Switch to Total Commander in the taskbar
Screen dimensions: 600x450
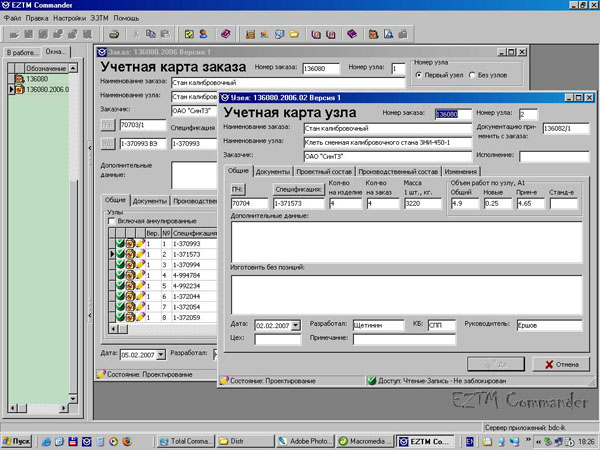[x=186, y=442]
